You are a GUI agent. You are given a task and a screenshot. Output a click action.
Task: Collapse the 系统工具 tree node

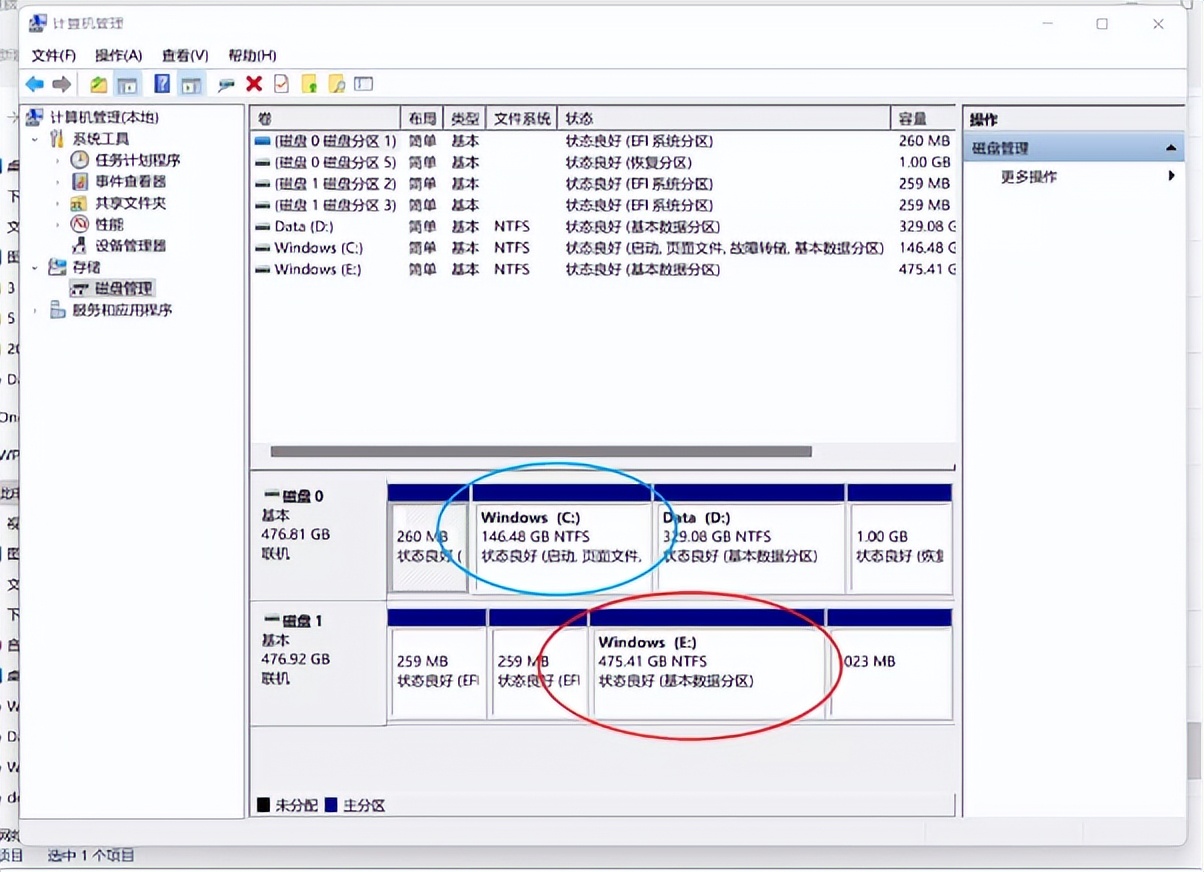(35, 139)
